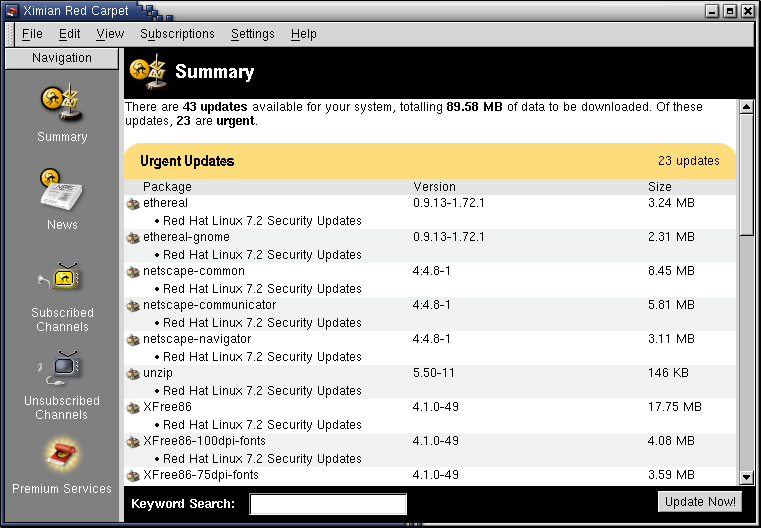Open the Help menu
The width and height of the screenshot is (761, 528).
pos(303,34)
